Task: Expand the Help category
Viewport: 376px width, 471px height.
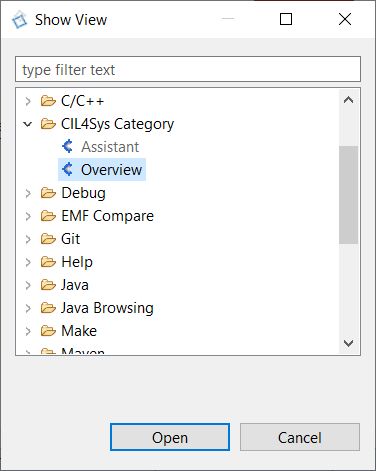Action: click(28, 262)
